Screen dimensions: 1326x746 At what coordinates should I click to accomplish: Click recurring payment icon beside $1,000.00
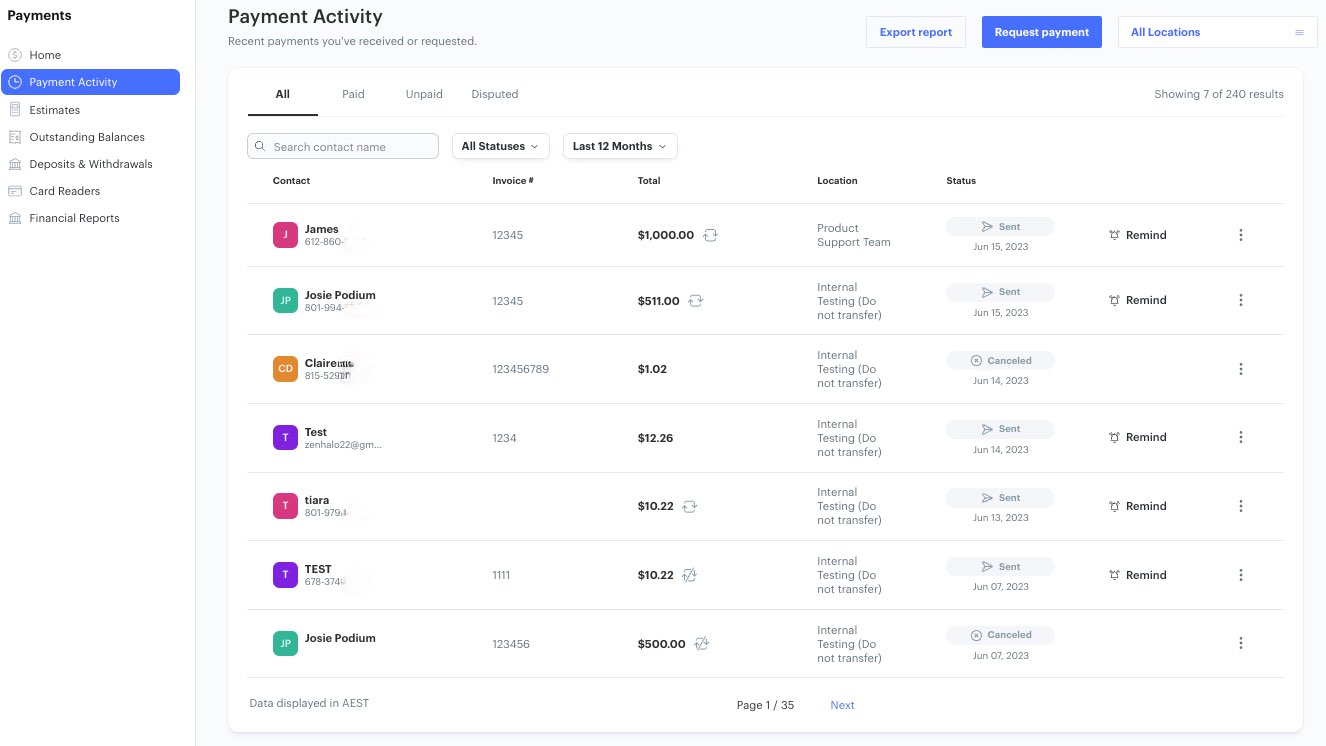710,235
